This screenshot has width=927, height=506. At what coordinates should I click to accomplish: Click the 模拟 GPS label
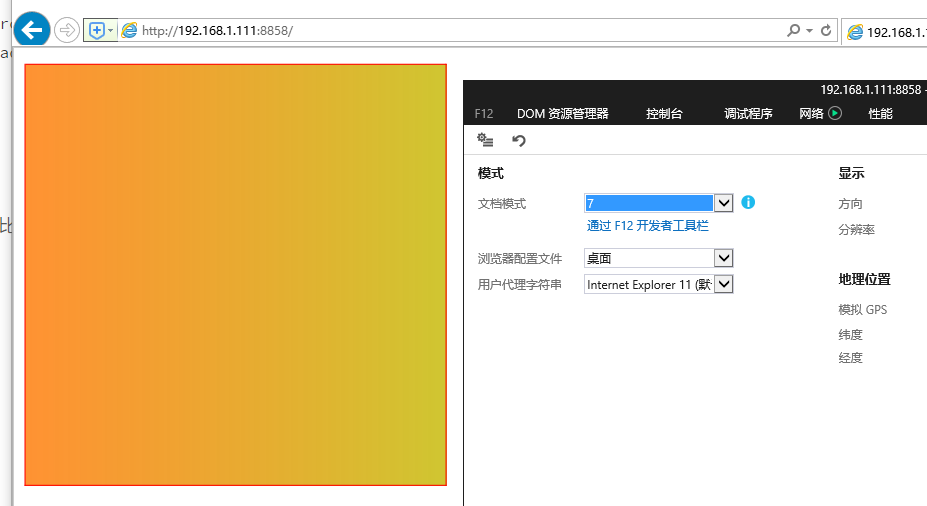[x=863, y=310]
